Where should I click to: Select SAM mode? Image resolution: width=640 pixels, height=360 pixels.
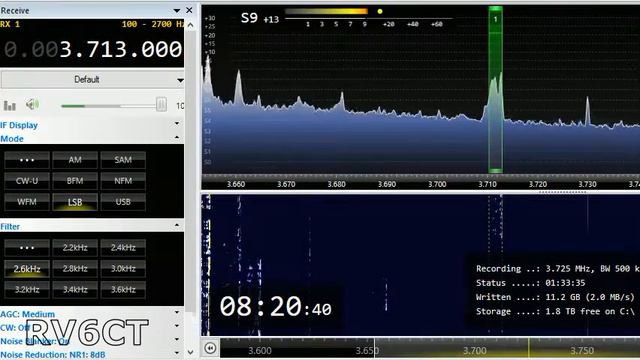coord(123,160)
